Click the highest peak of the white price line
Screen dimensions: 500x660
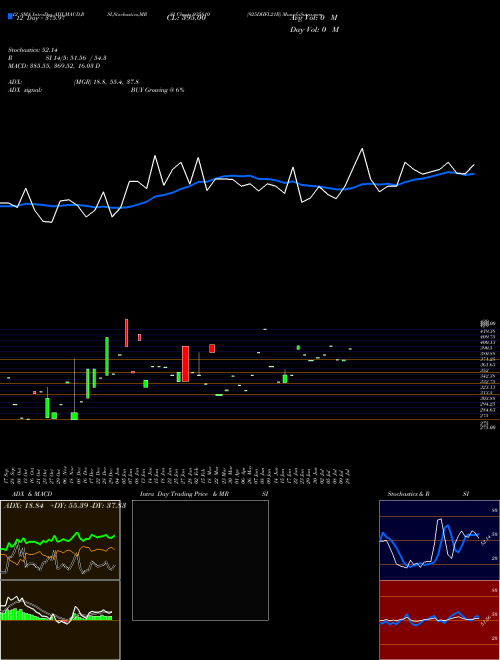click(x=362, y=149)
